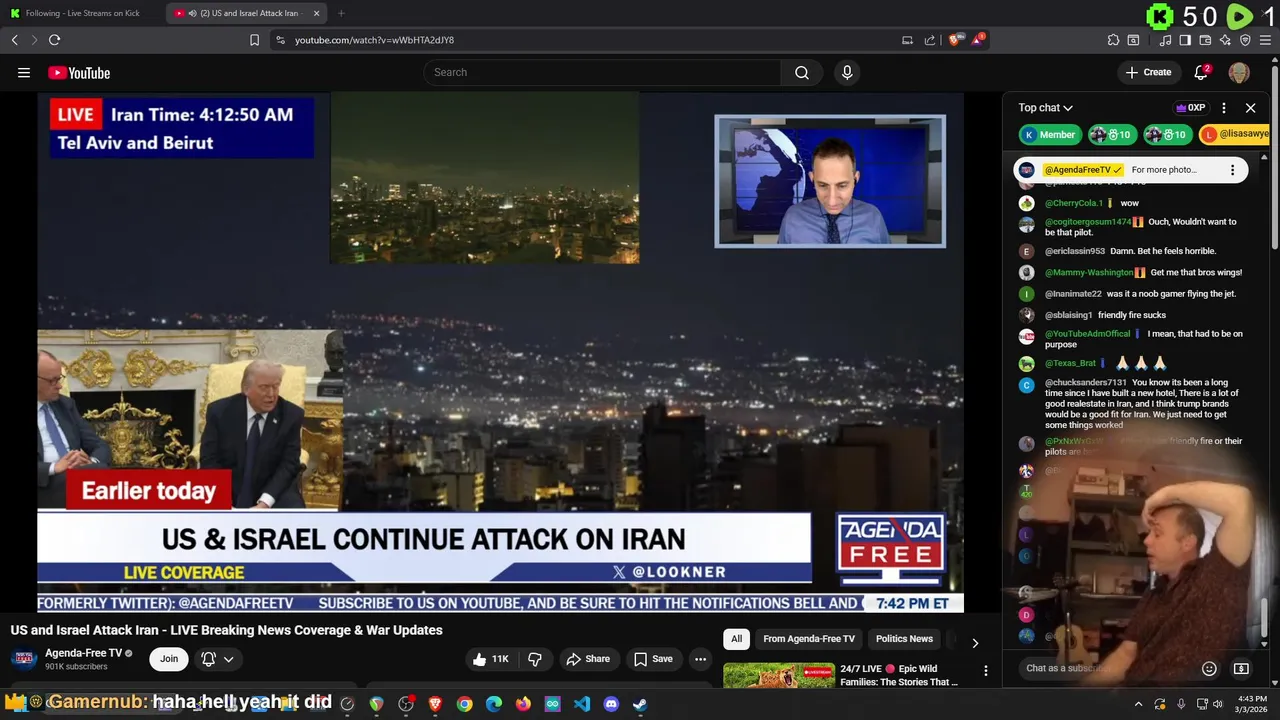Open Visual Studio Code from the taskbar
The image size is (1280, 720).
pos(582,704)
